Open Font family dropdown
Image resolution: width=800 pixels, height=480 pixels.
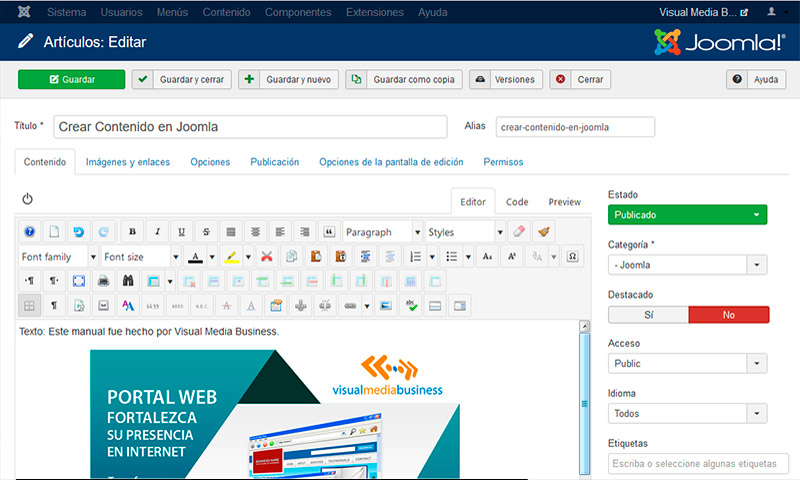59,257
